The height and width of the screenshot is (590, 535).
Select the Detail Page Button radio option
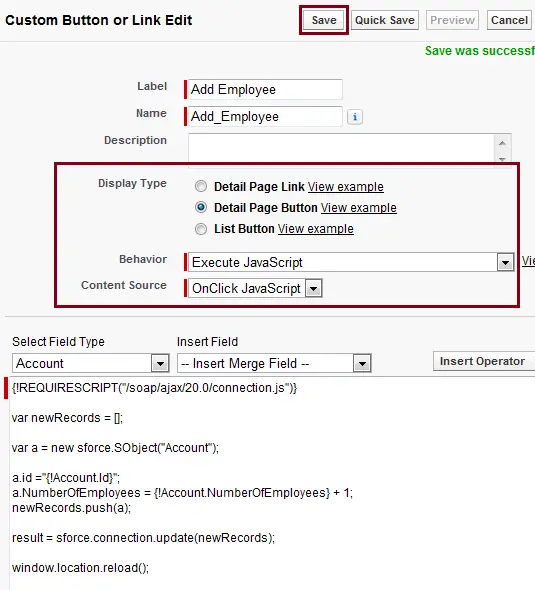pos(201,207)
